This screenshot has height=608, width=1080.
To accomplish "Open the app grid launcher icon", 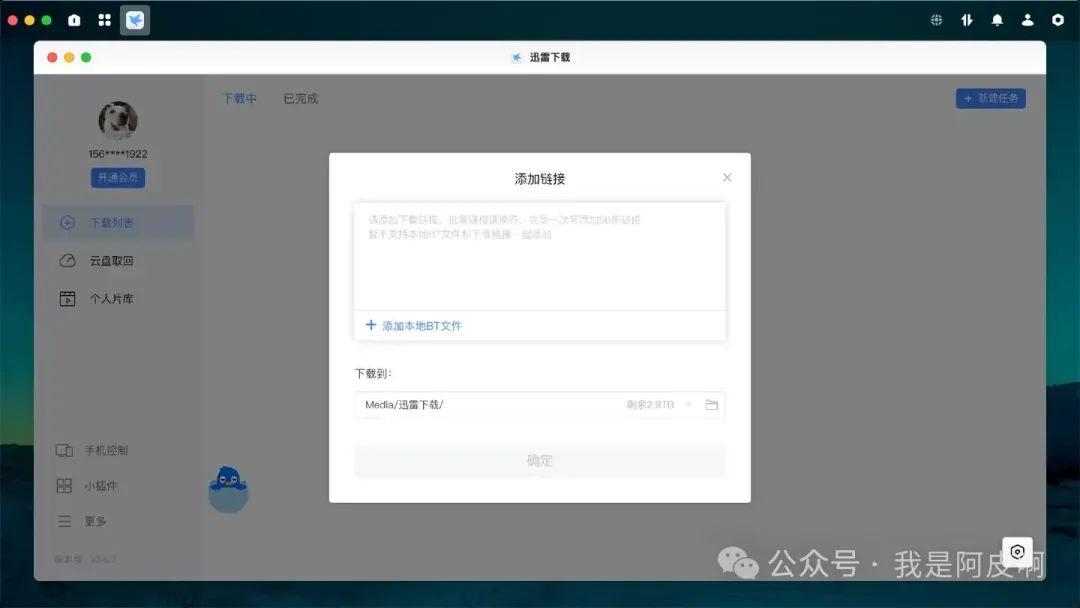I will (105, 20).
